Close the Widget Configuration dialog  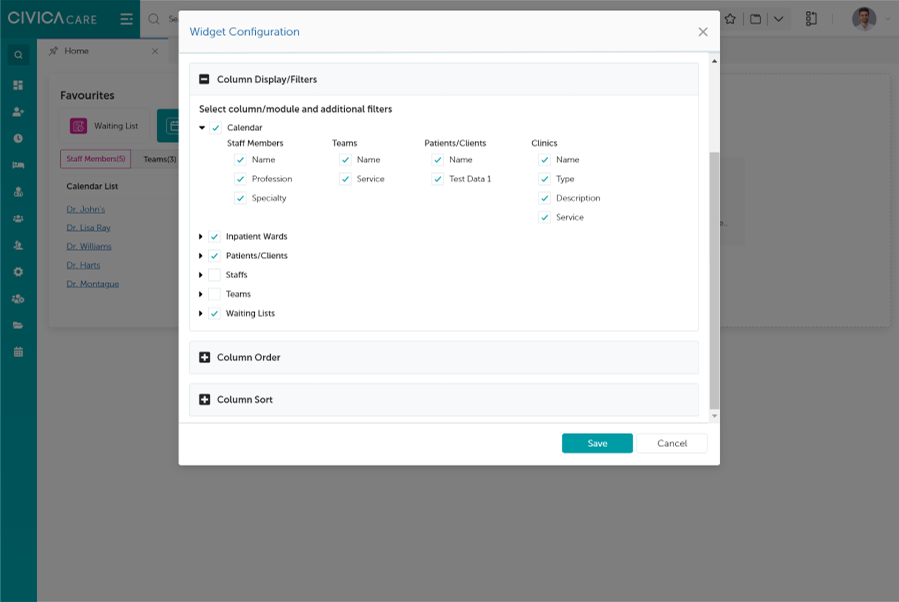point(703,32)
